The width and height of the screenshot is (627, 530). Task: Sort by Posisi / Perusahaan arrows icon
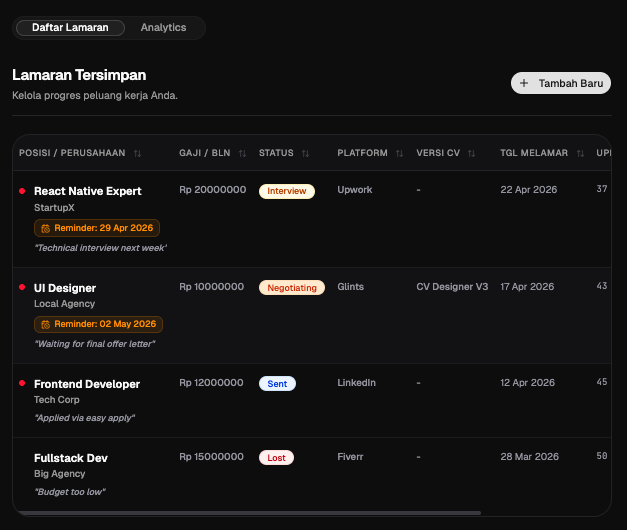[138, 153]
